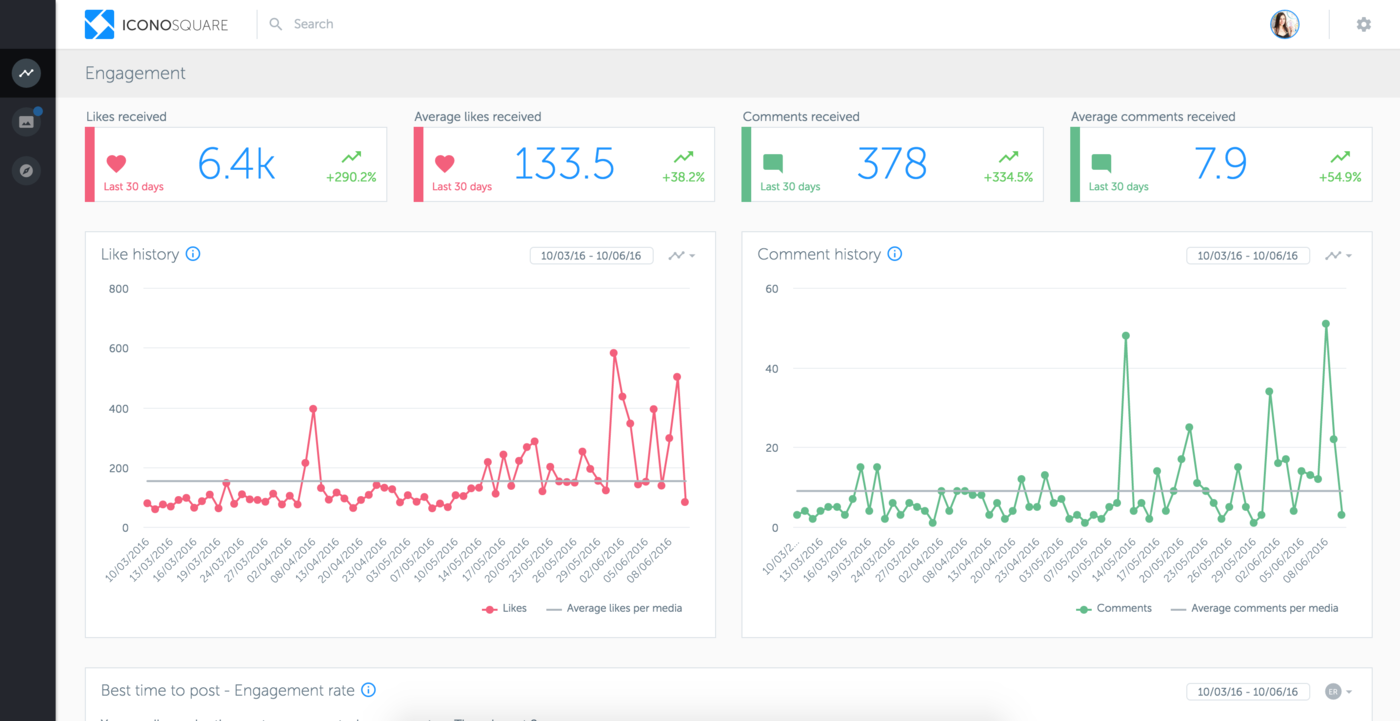Click the 133.5 average likes value
Image resolution: width=1400 pixels, height=721 pixels.
(564, 164)
